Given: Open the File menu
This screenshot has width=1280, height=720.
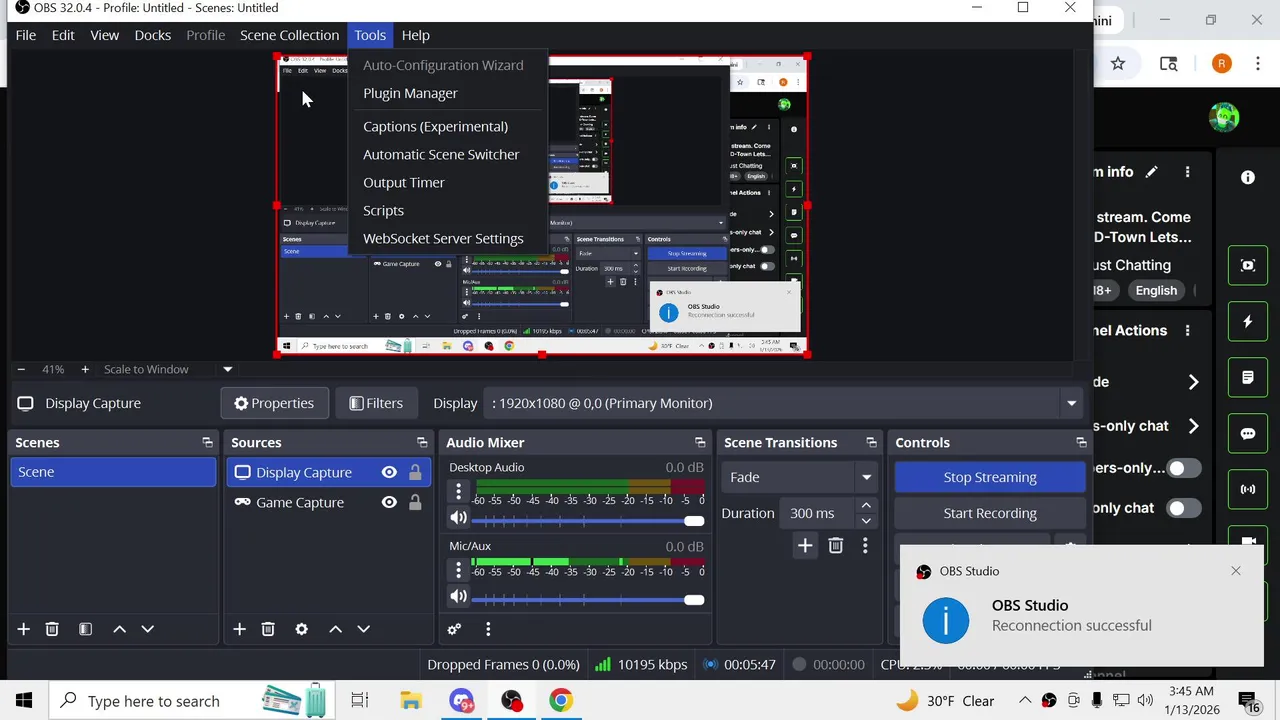Looking at the screenshot, I should pyautogui.click(x=26, y=35).
